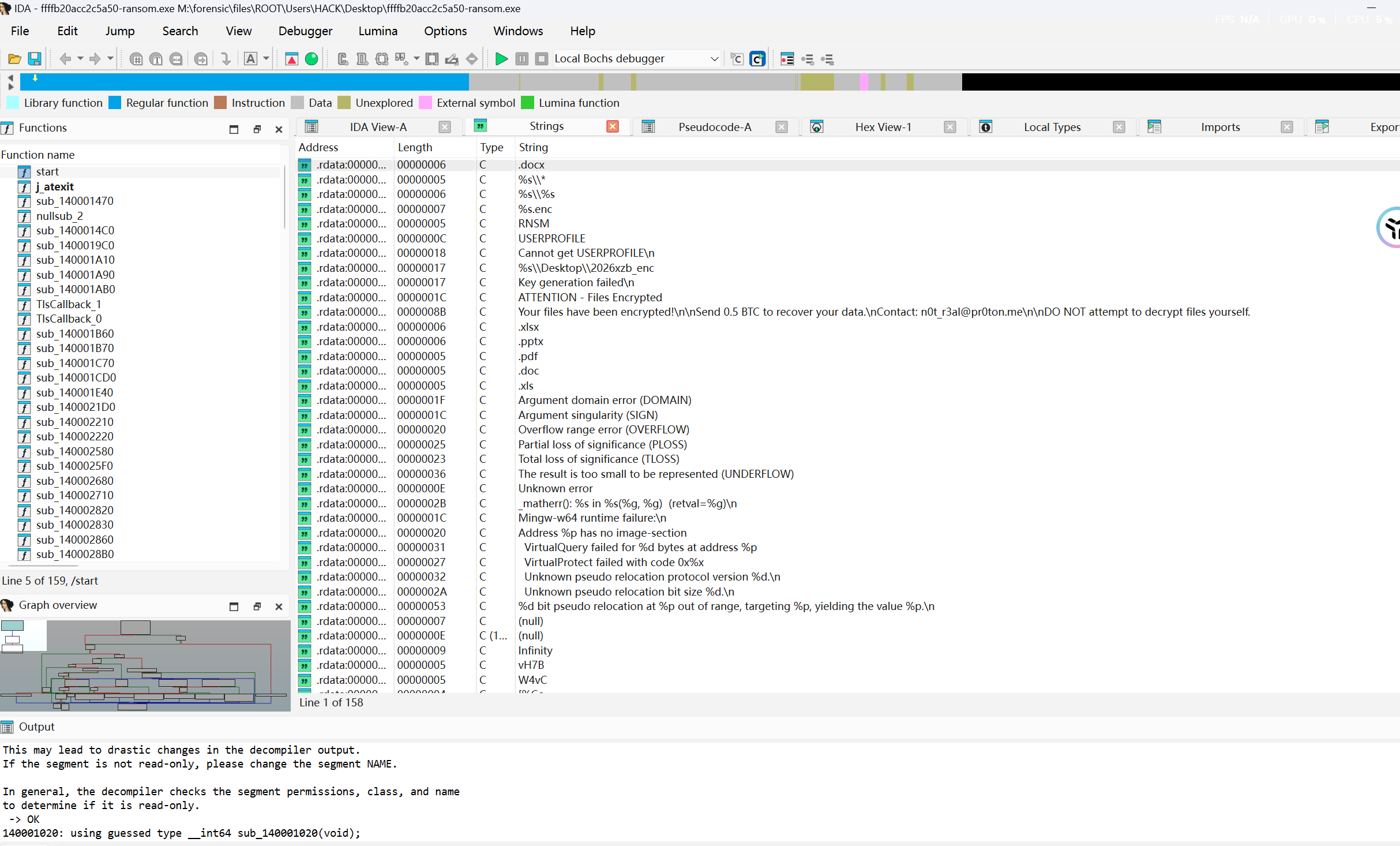
Task: Click the Functions panel header icon
Action: pyautogui.click(x=7, y=128)
